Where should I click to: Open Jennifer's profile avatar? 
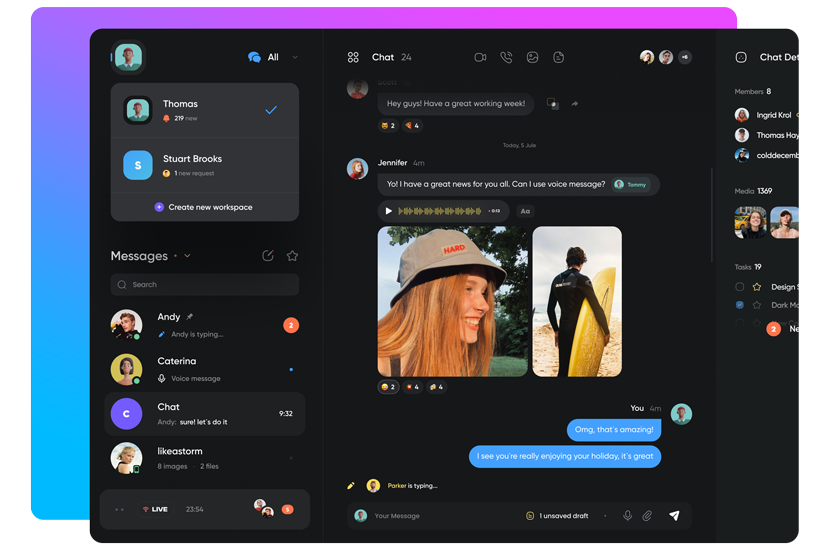357,169
